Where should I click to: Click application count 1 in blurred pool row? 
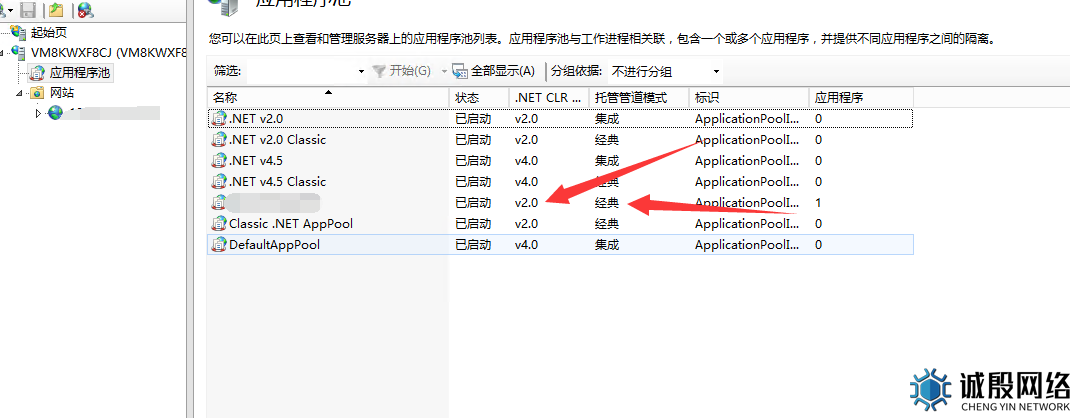(x=819, y=203)
